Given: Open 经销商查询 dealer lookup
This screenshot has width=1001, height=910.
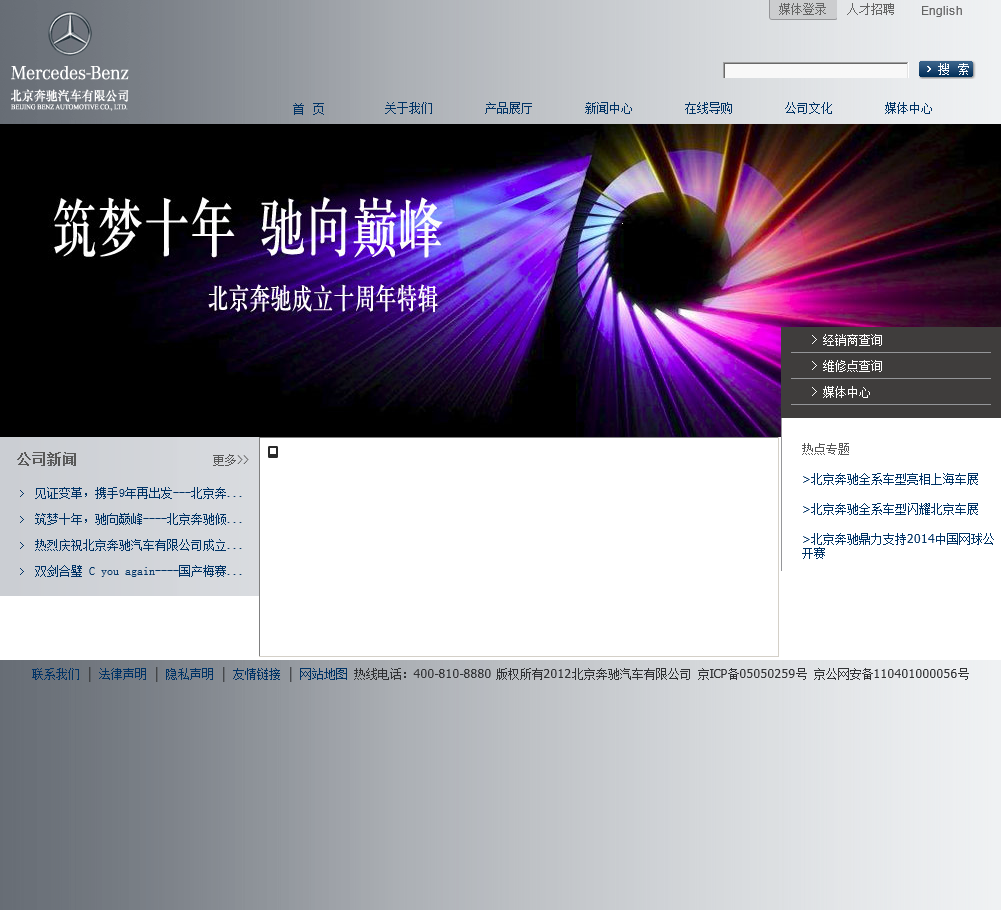Looking at the screenshot, I should coord(852,340).
